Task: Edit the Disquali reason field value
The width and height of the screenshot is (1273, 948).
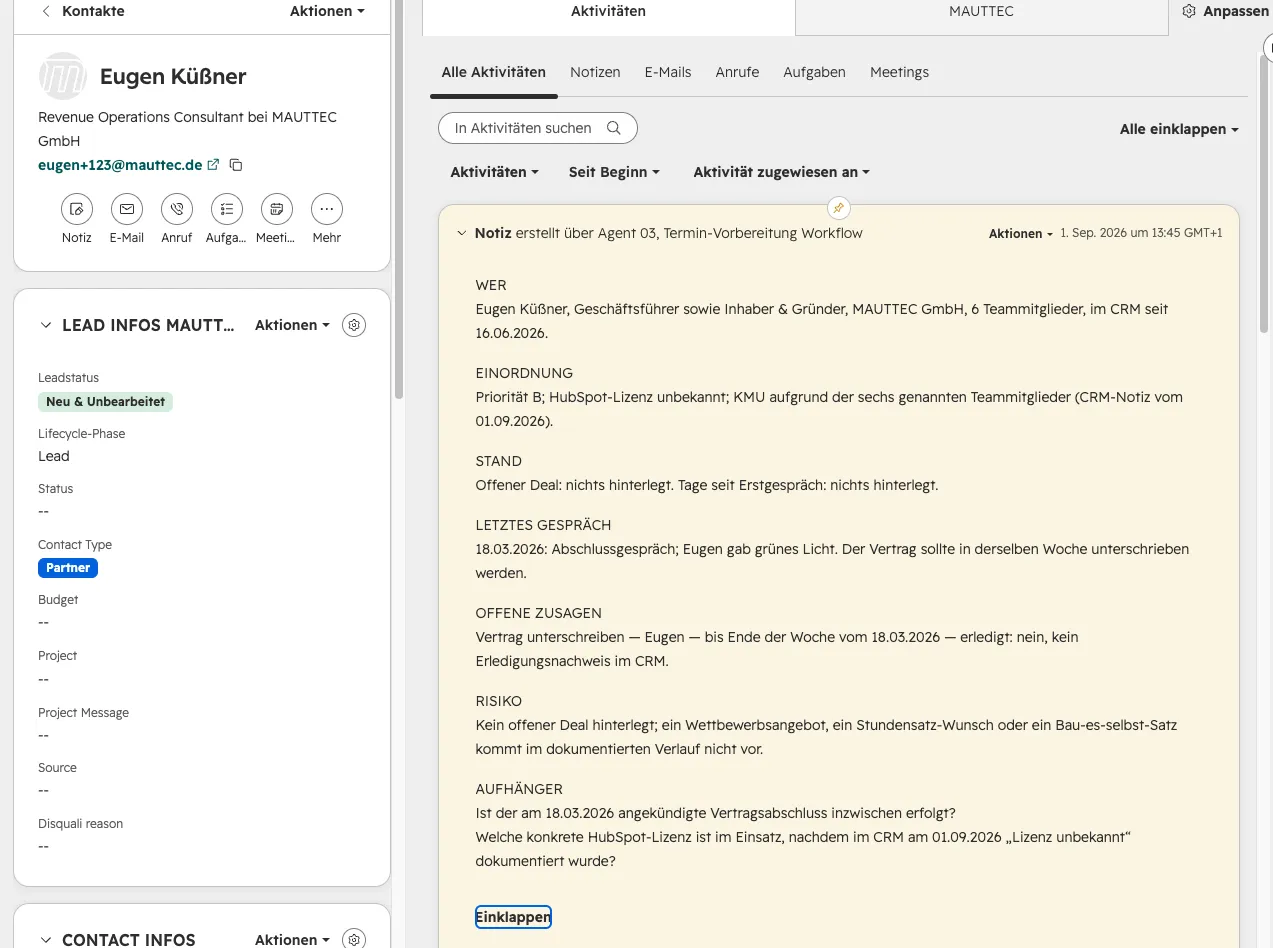Action: (x=44, y=846)
